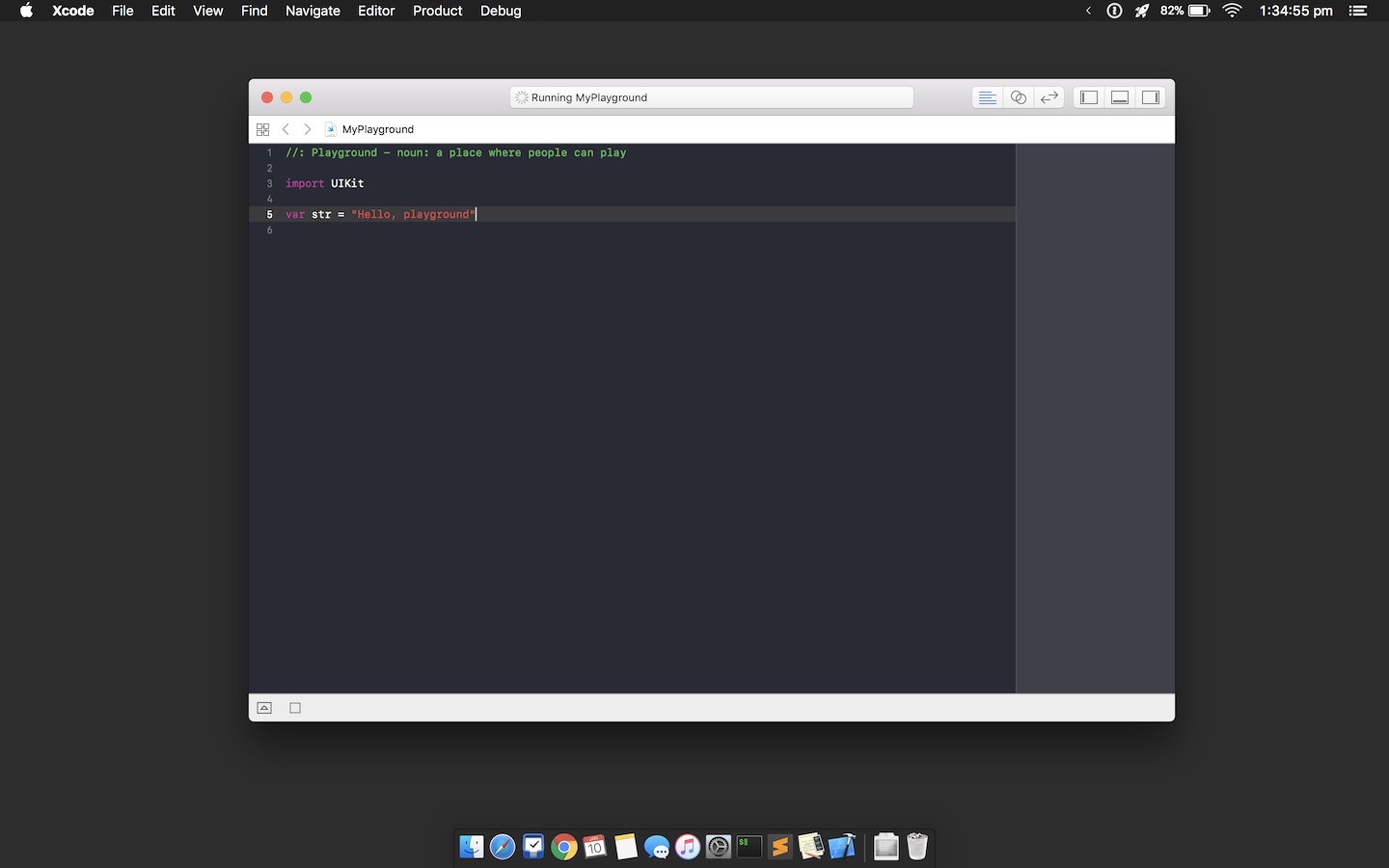Stop playground execution with square button
The image size is (1389, 868).
295,708
